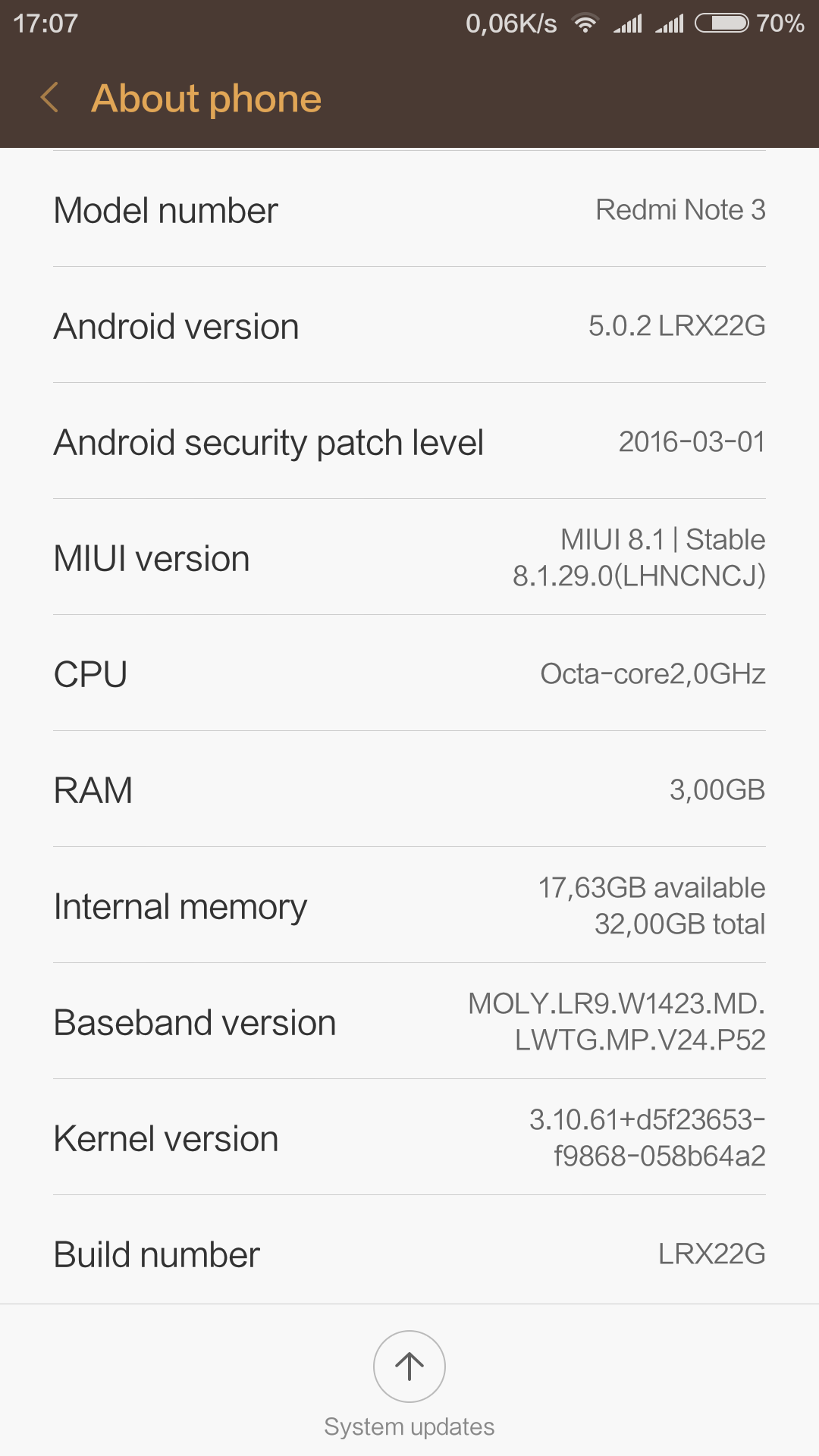The image size is (819, 1456).
Task: Tap the Wi-Fi status icon
Action: (x=585, y=24)
